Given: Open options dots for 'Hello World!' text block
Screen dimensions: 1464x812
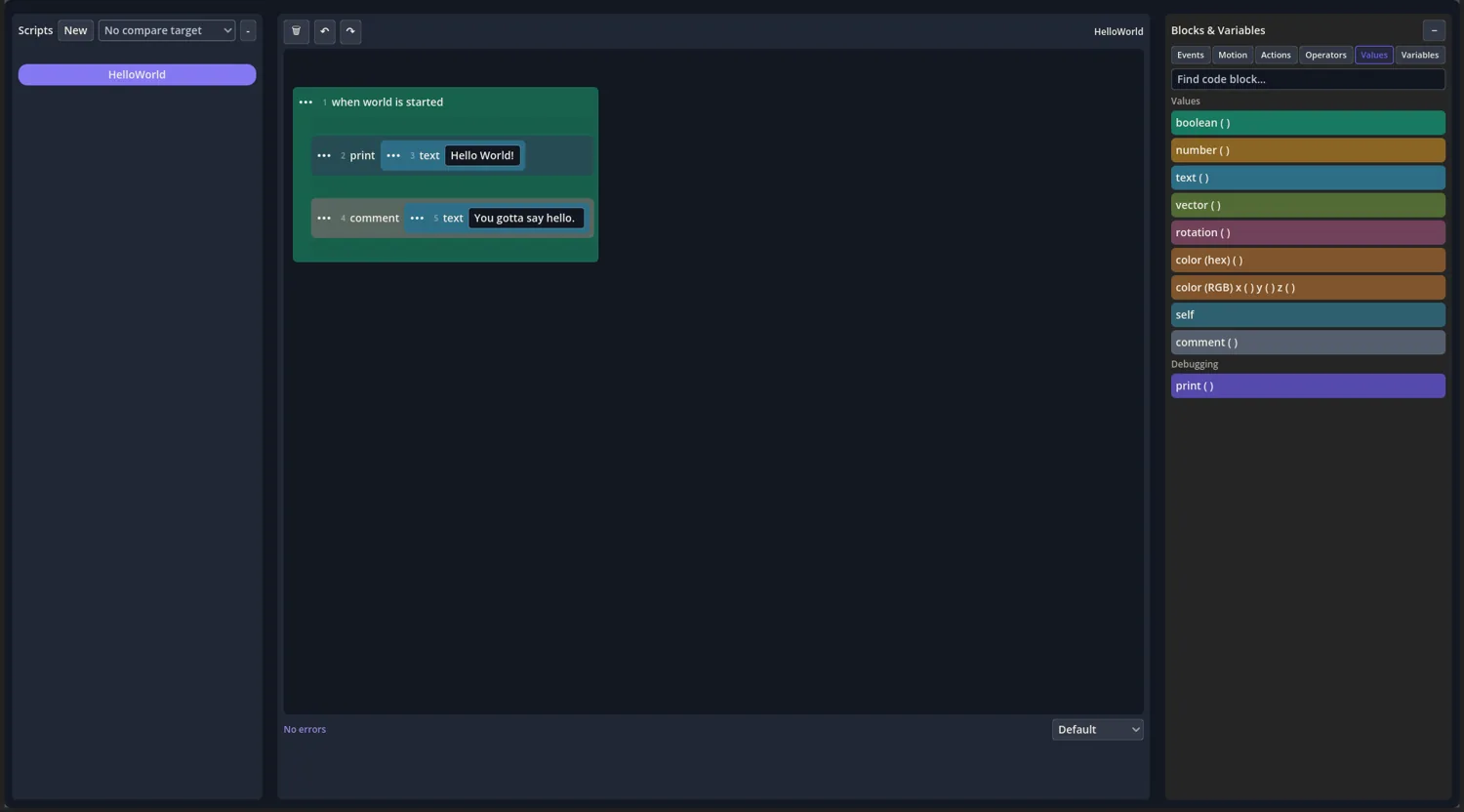Looking at the screenshot, I should 393,156.
